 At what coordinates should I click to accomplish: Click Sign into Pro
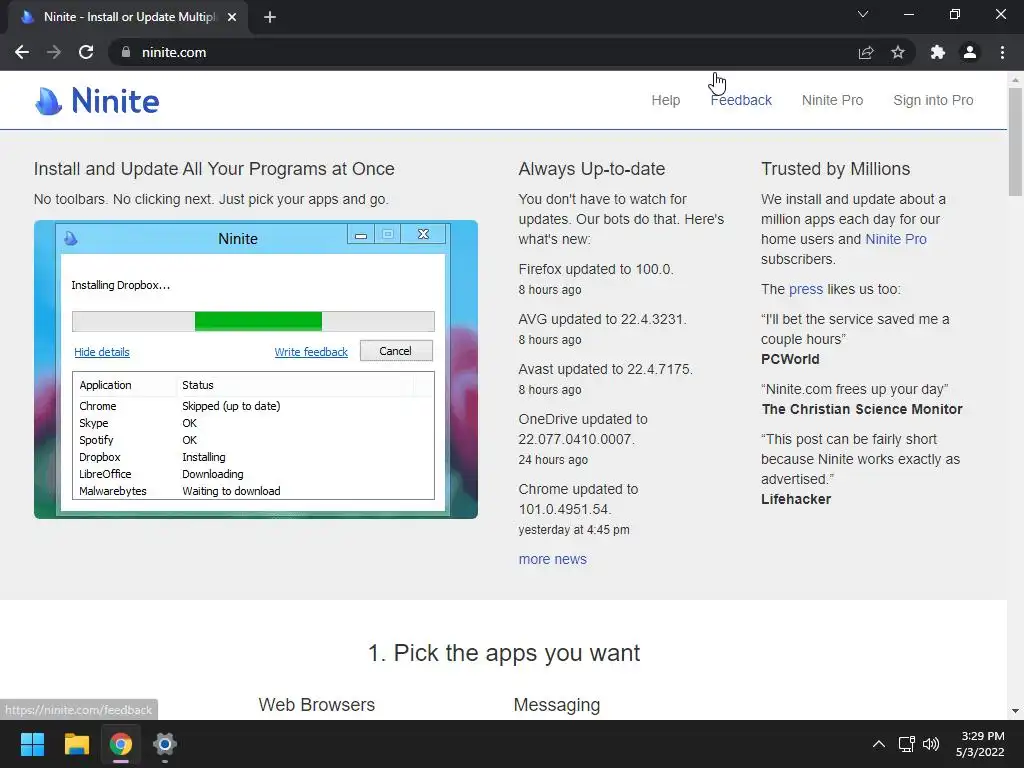point(933,100)
